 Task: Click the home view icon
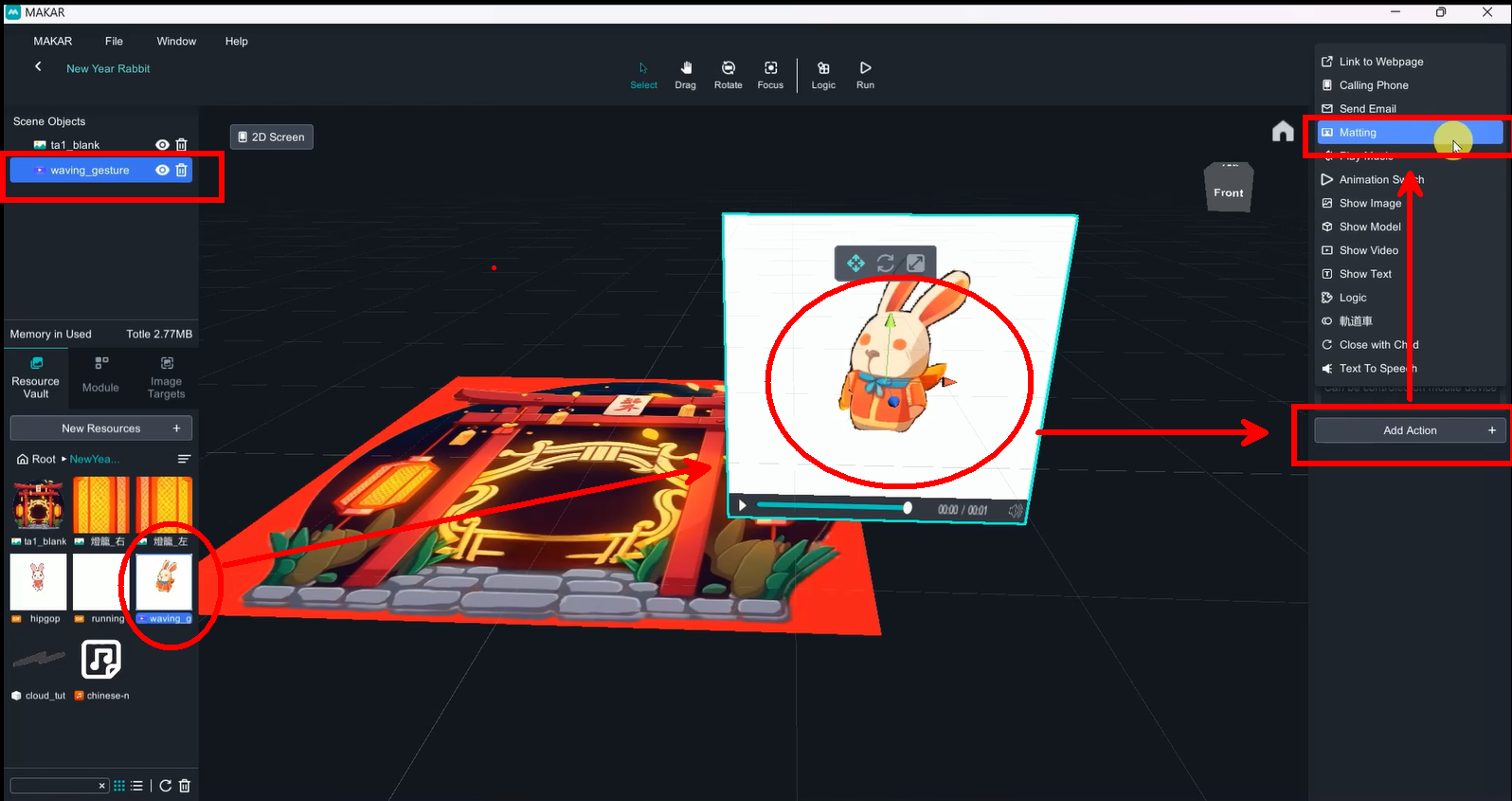point(1283,132)
